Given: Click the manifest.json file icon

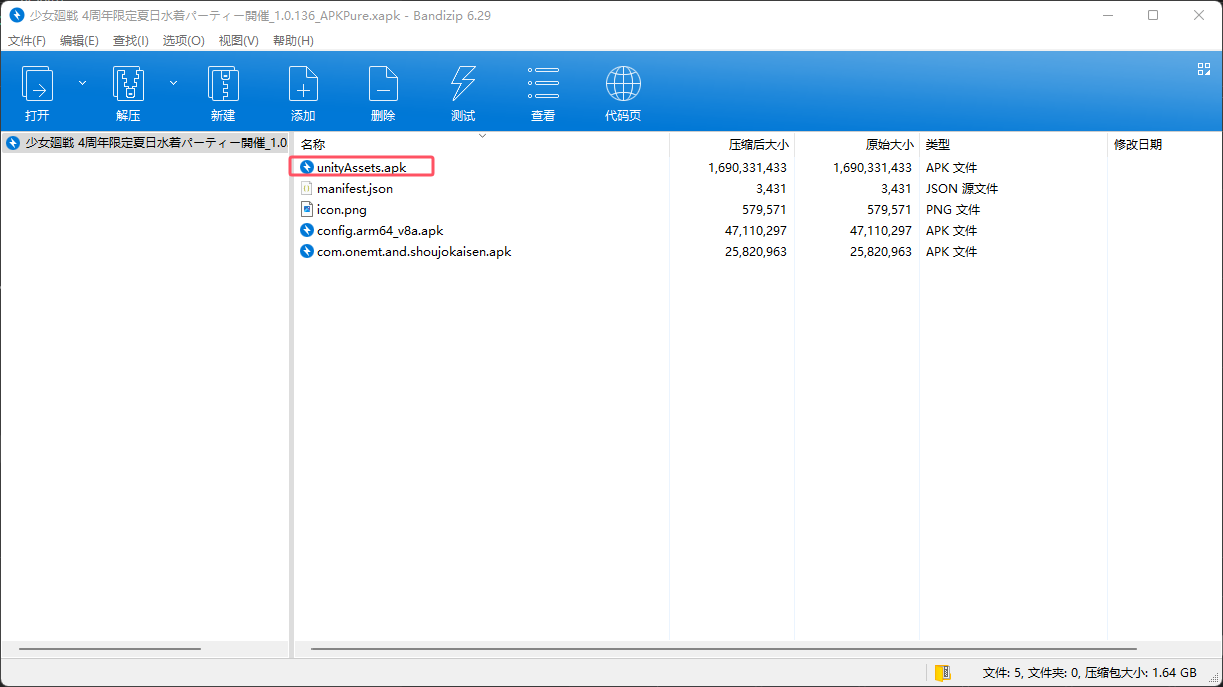Looking at the screenshot, I should [307, 188].
